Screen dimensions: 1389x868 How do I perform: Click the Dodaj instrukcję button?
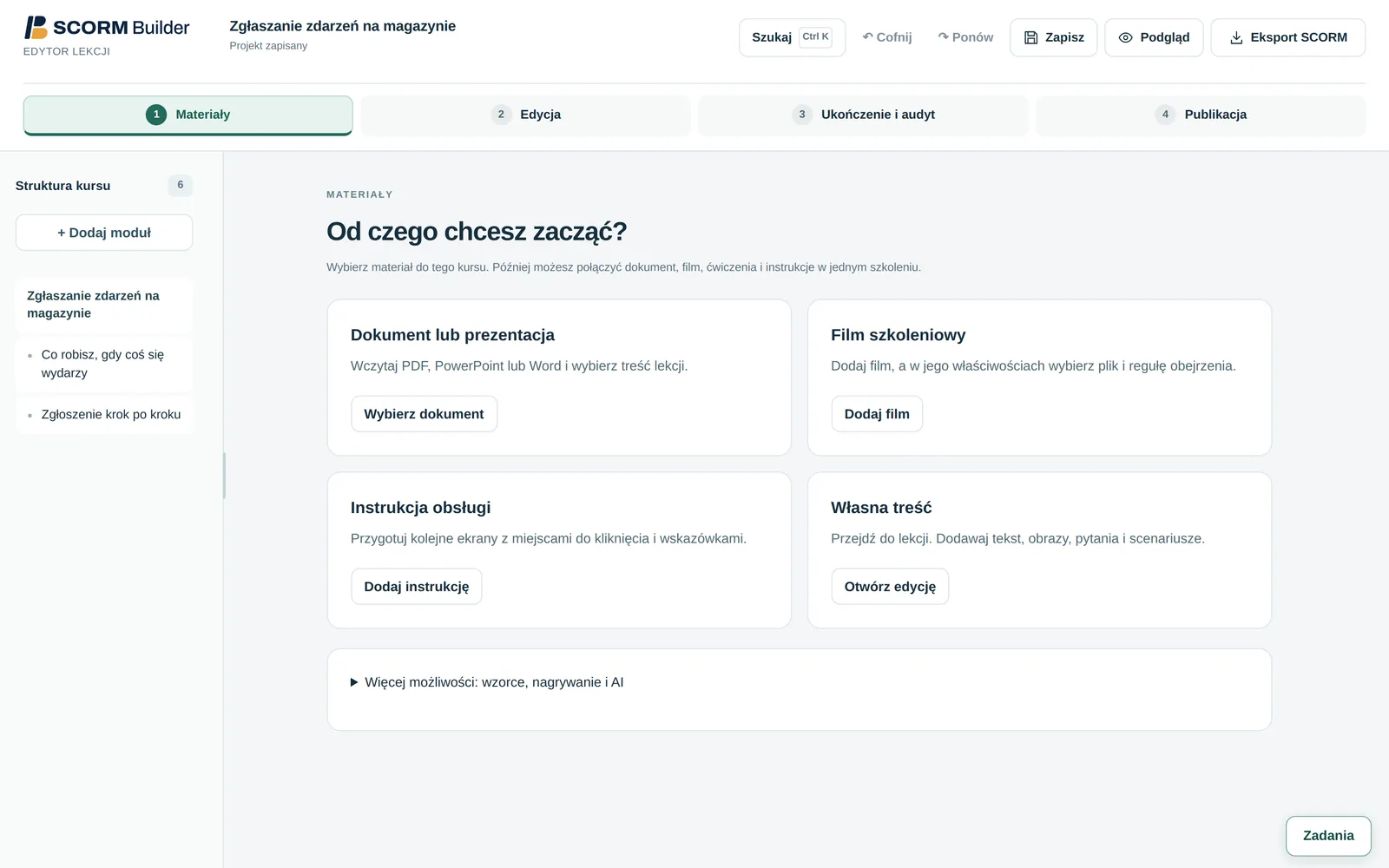coord(416,587)
